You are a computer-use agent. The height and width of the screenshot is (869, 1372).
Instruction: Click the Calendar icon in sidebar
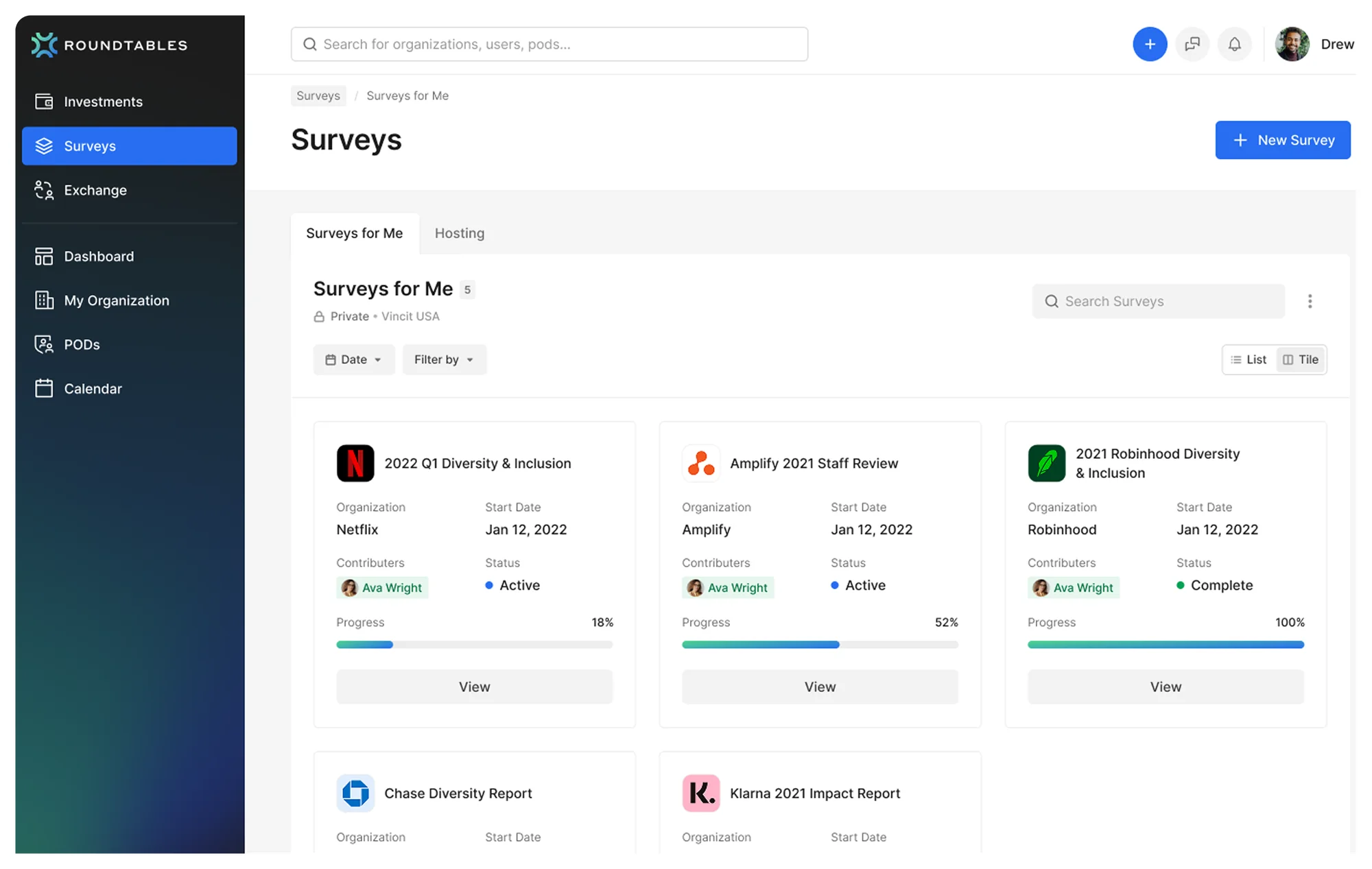pyautogui.click(x=44, y=388)
